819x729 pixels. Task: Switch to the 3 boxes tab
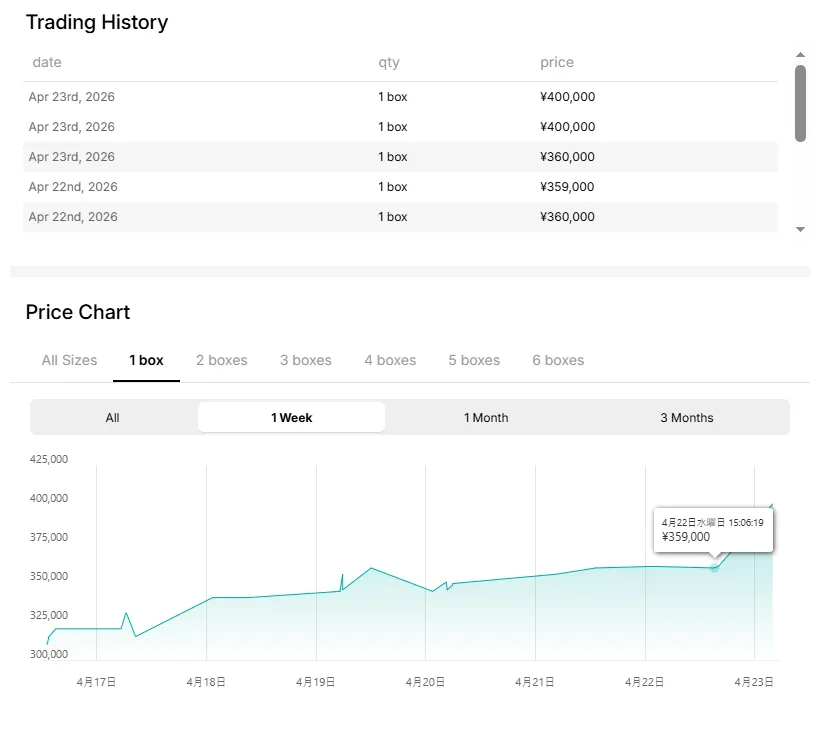305,360
